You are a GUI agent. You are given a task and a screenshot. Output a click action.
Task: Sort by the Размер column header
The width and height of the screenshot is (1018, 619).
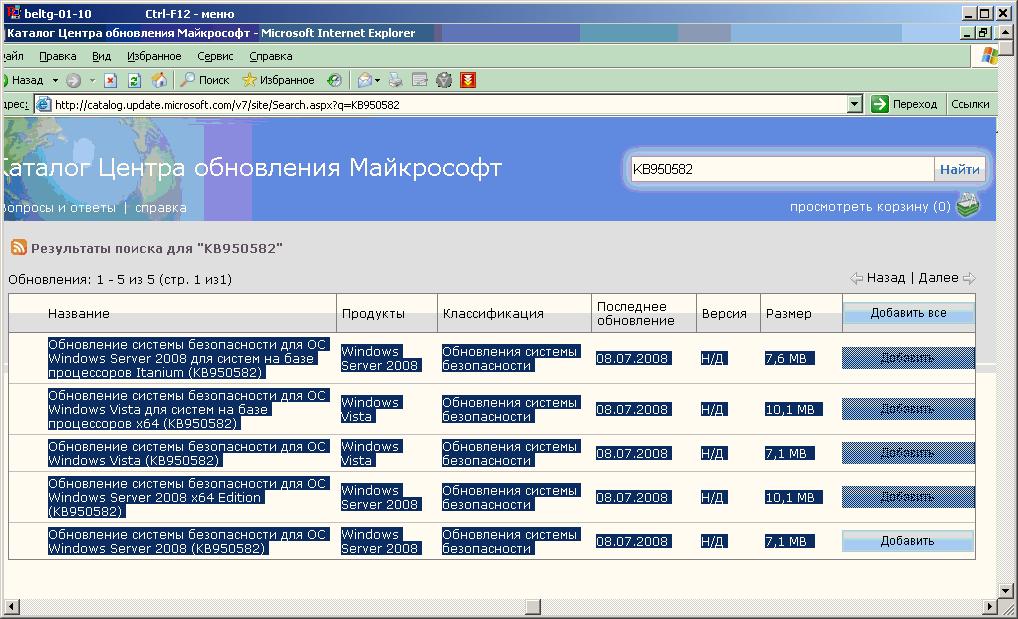pos(788,314)
